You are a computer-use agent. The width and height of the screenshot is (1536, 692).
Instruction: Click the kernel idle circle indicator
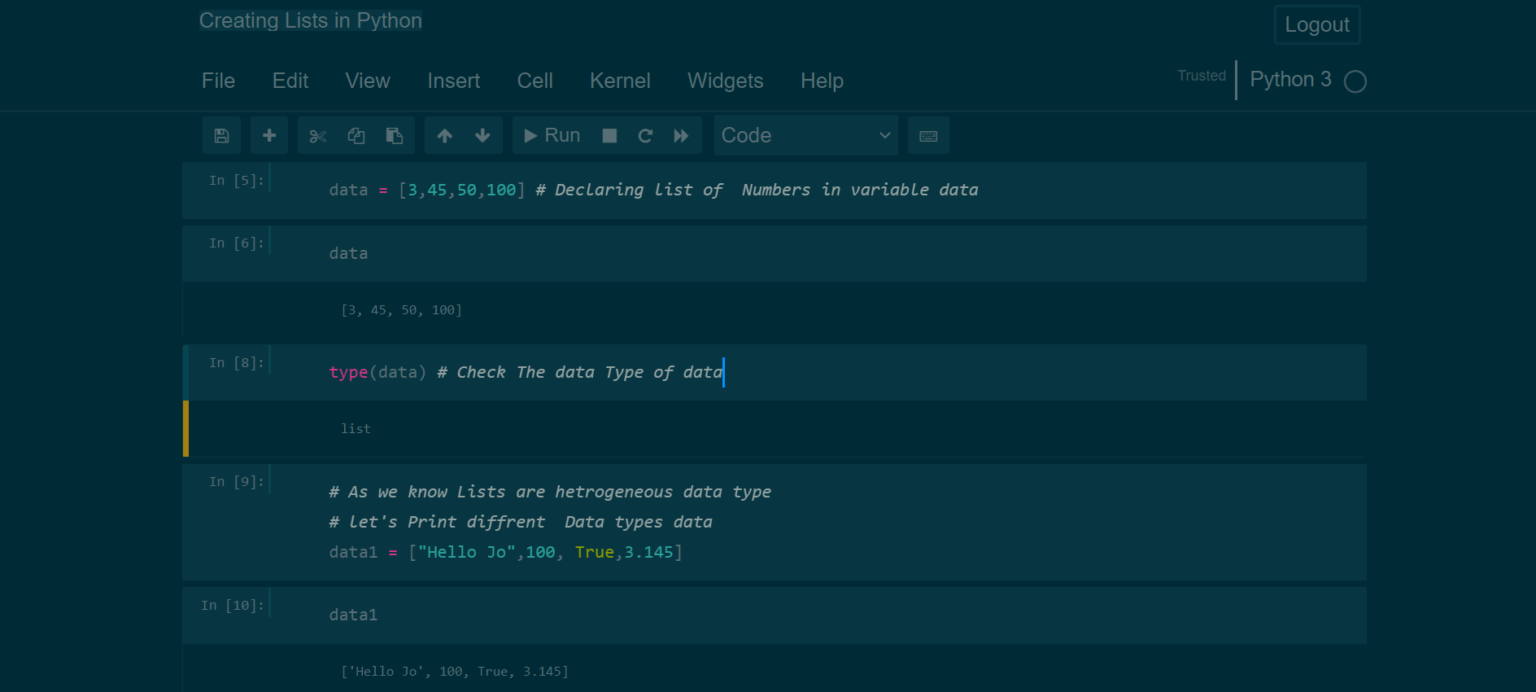point(1355,82)
